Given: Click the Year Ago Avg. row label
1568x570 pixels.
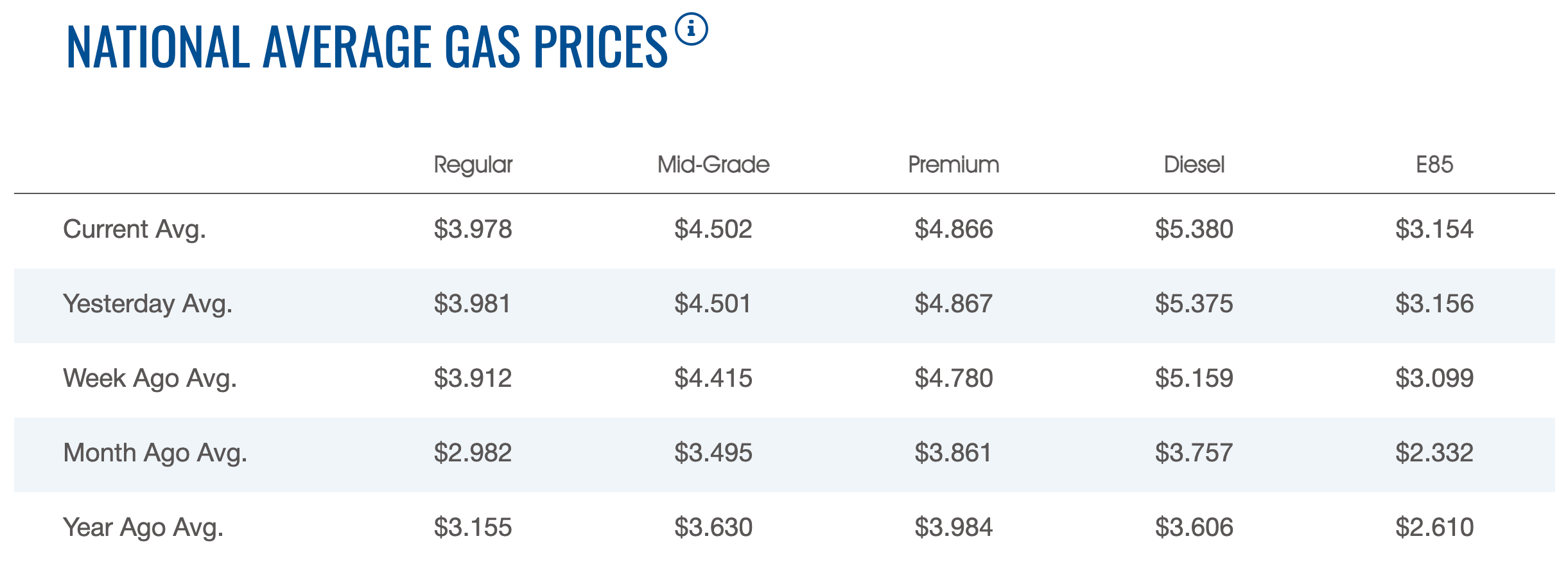Looking at the screenshot, I should [x=143, y=528].
